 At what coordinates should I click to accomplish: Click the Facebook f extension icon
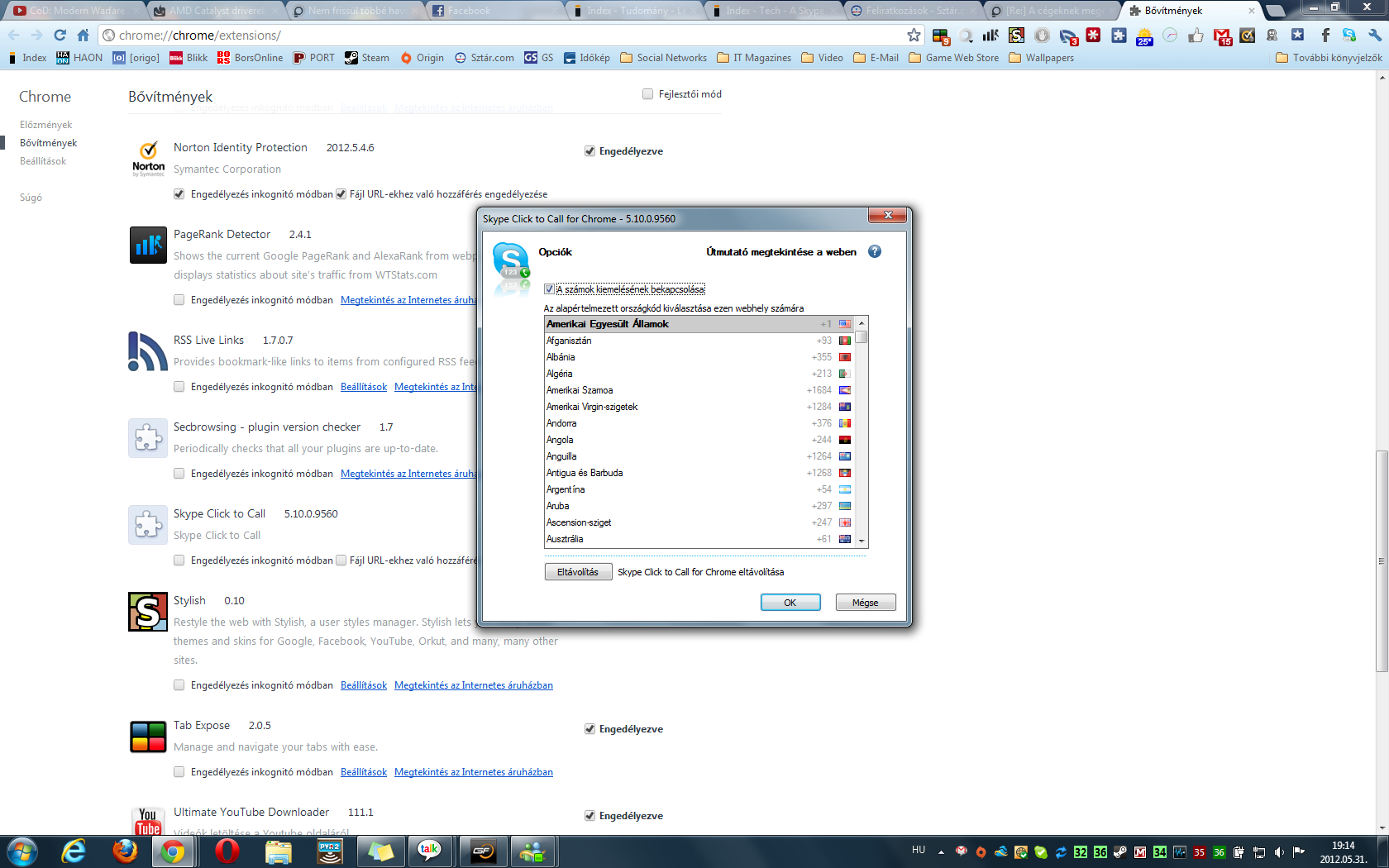point(1325,36)
